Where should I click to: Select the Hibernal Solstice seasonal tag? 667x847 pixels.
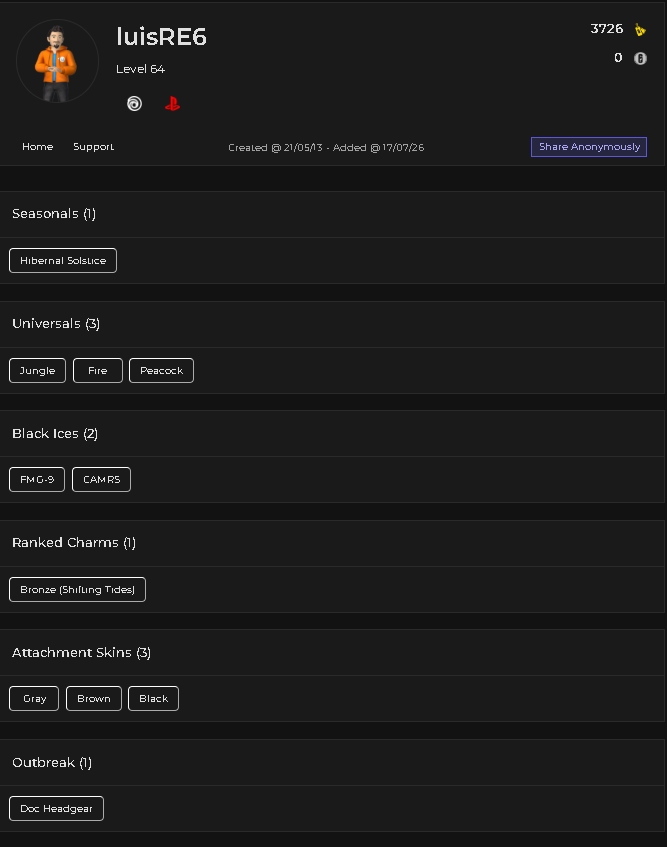(x=63, y=260)
